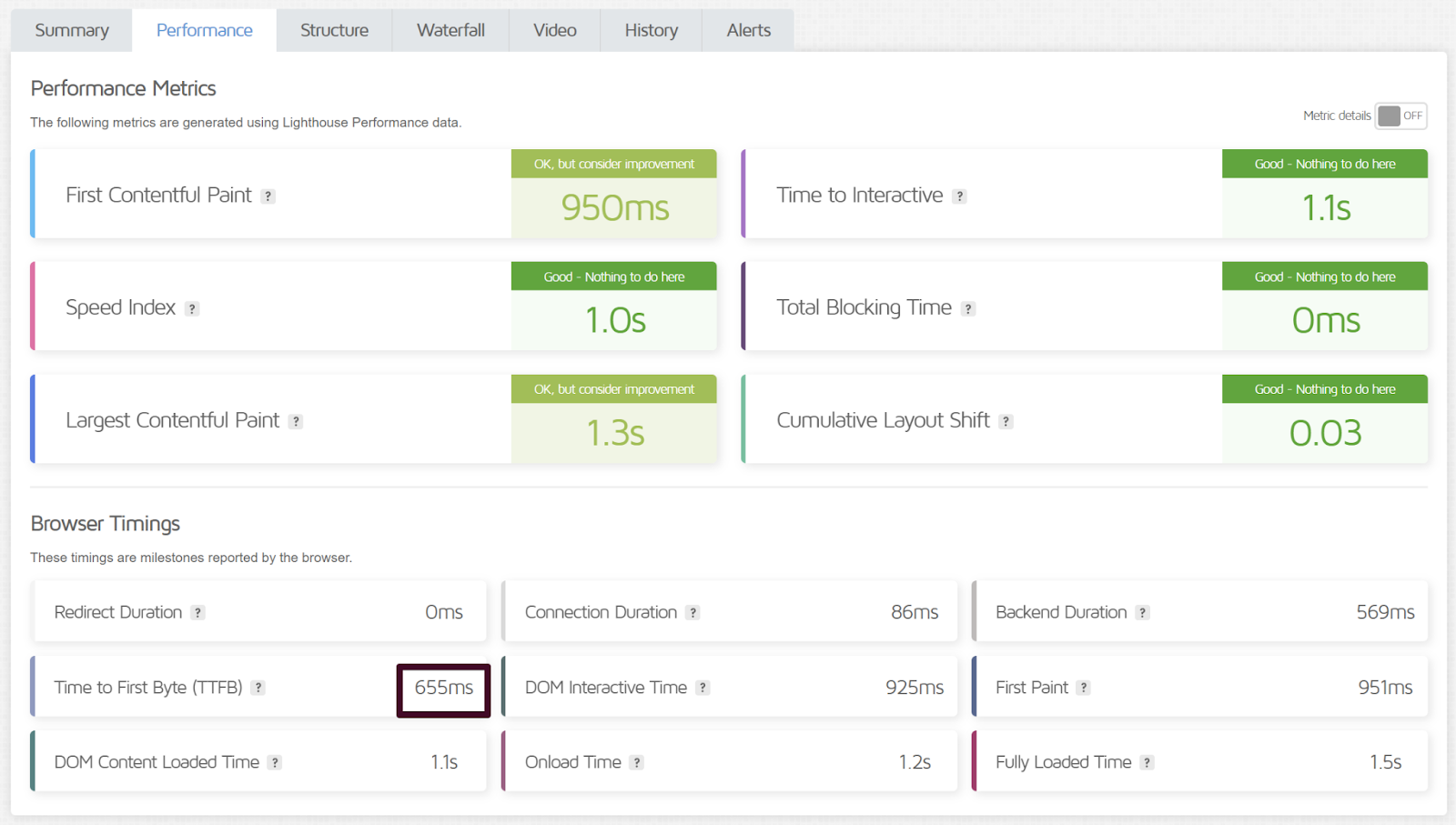Open help icon for First Contentful Paint
The height and width of the screenshot is (825, 1456).
[x=268, y=196]
